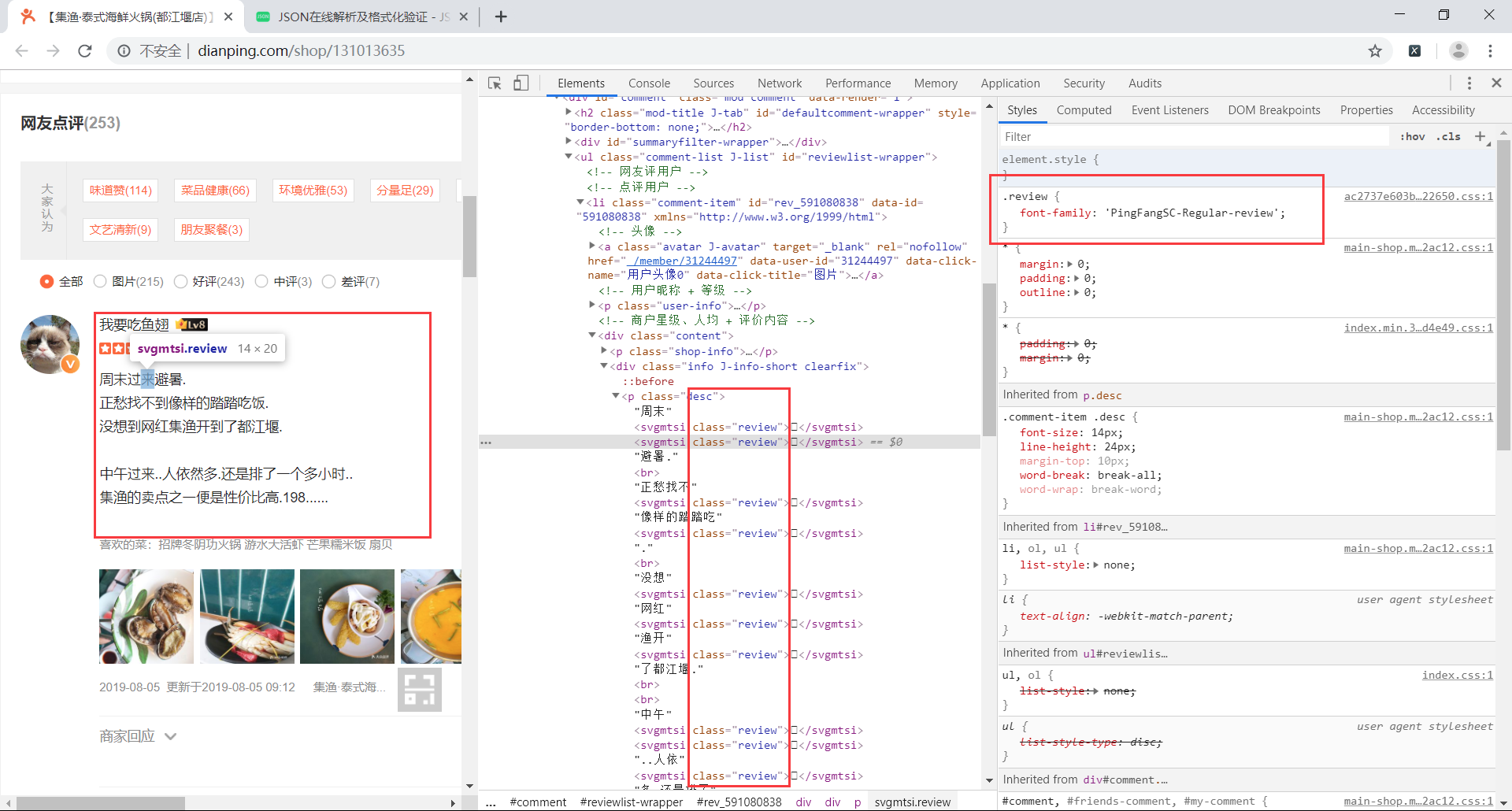Close the 集渔·泰式海鲜火锅 tab
Viewport: 1512px width, 811px height.
228,17
